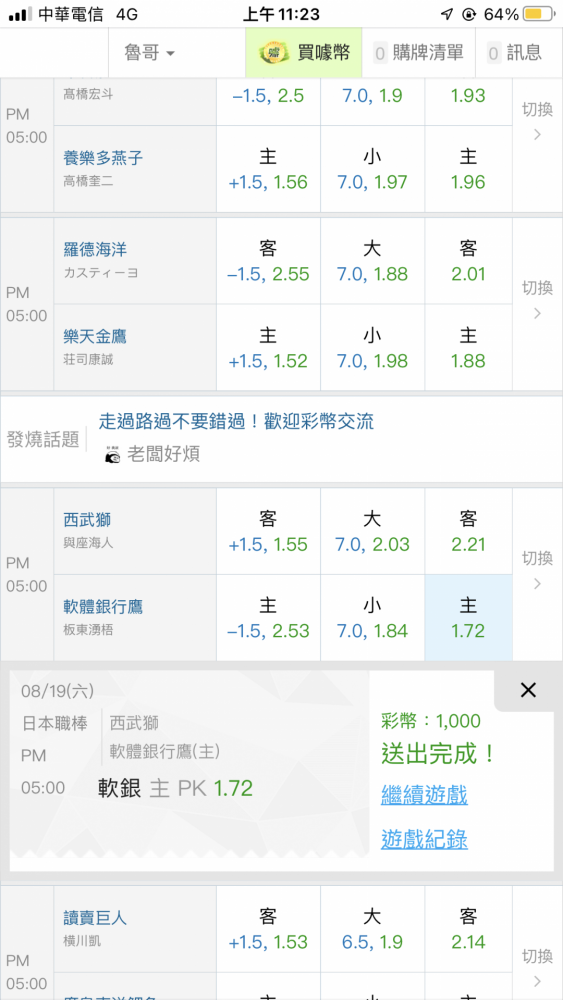Open the 魯哥 account dropdown

150,53
